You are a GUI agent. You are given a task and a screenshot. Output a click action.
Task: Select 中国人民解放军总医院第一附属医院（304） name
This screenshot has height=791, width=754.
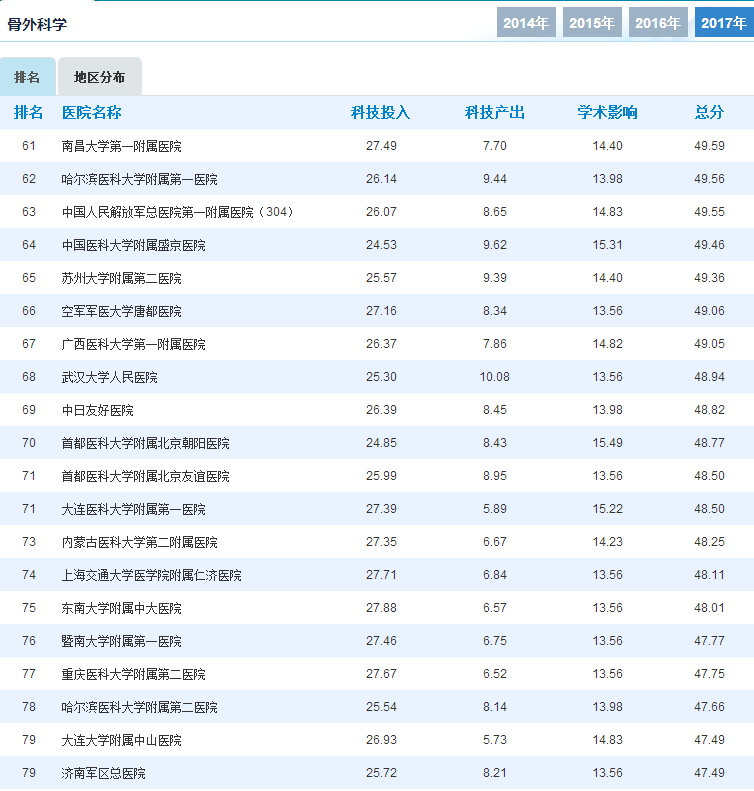(178, 212)
